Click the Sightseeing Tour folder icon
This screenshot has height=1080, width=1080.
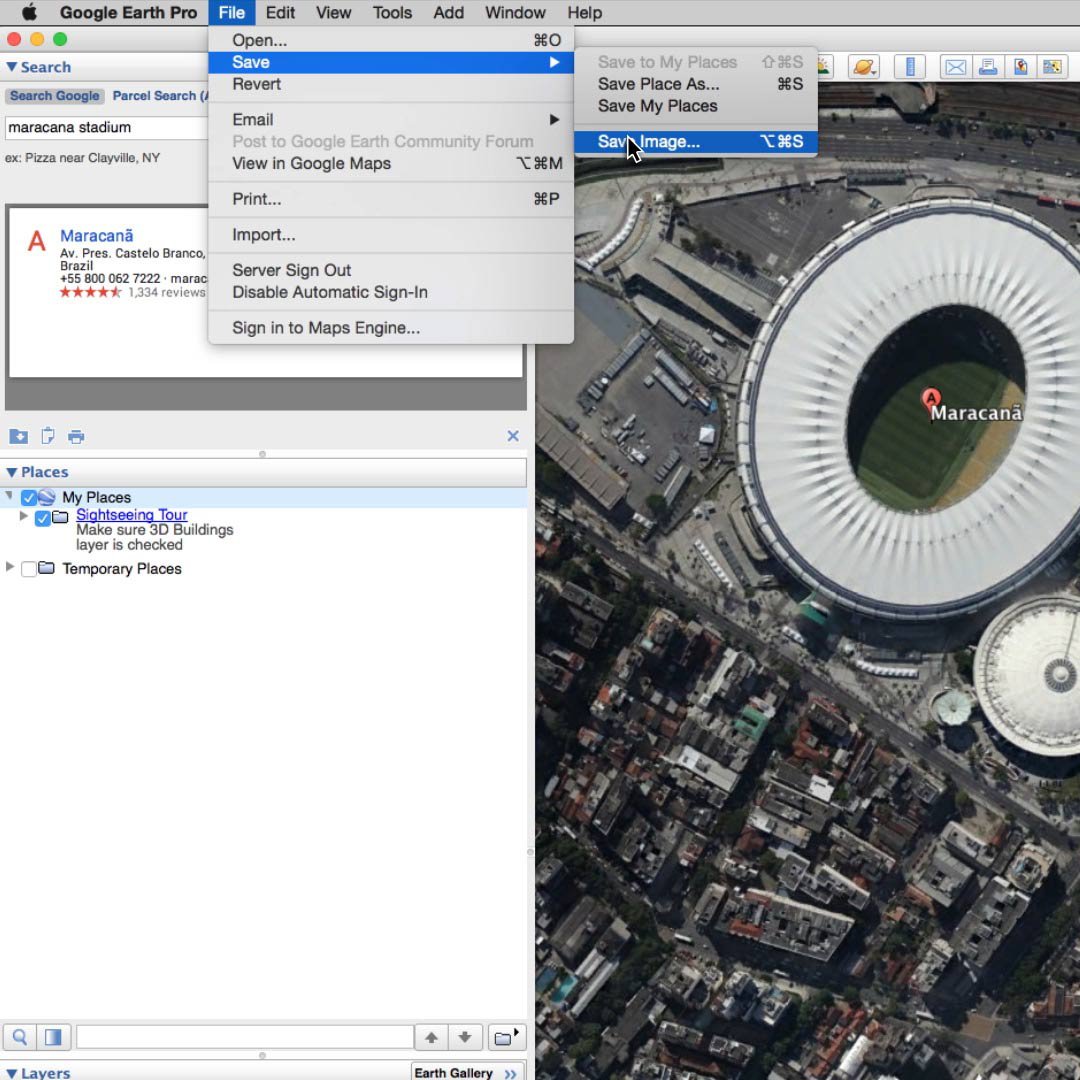61,517
